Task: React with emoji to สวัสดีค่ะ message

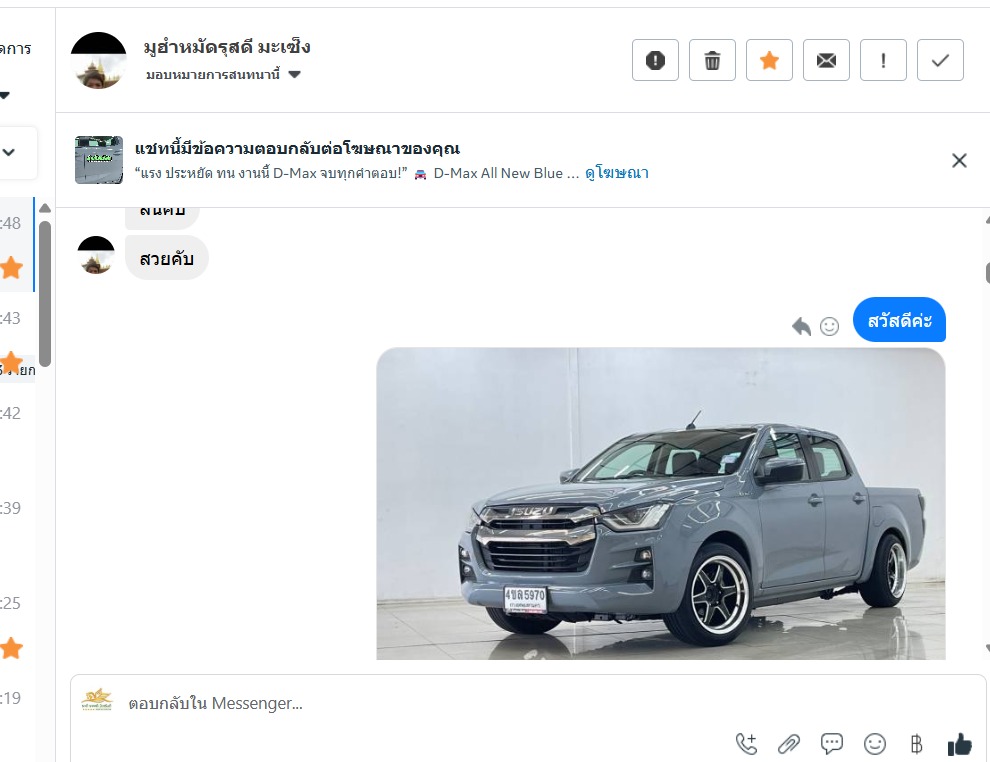Action: point(829,326)
